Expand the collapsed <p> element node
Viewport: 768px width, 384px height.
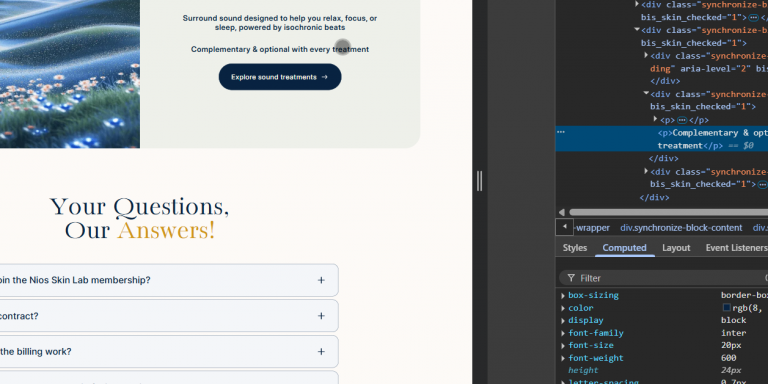(656, 119)
